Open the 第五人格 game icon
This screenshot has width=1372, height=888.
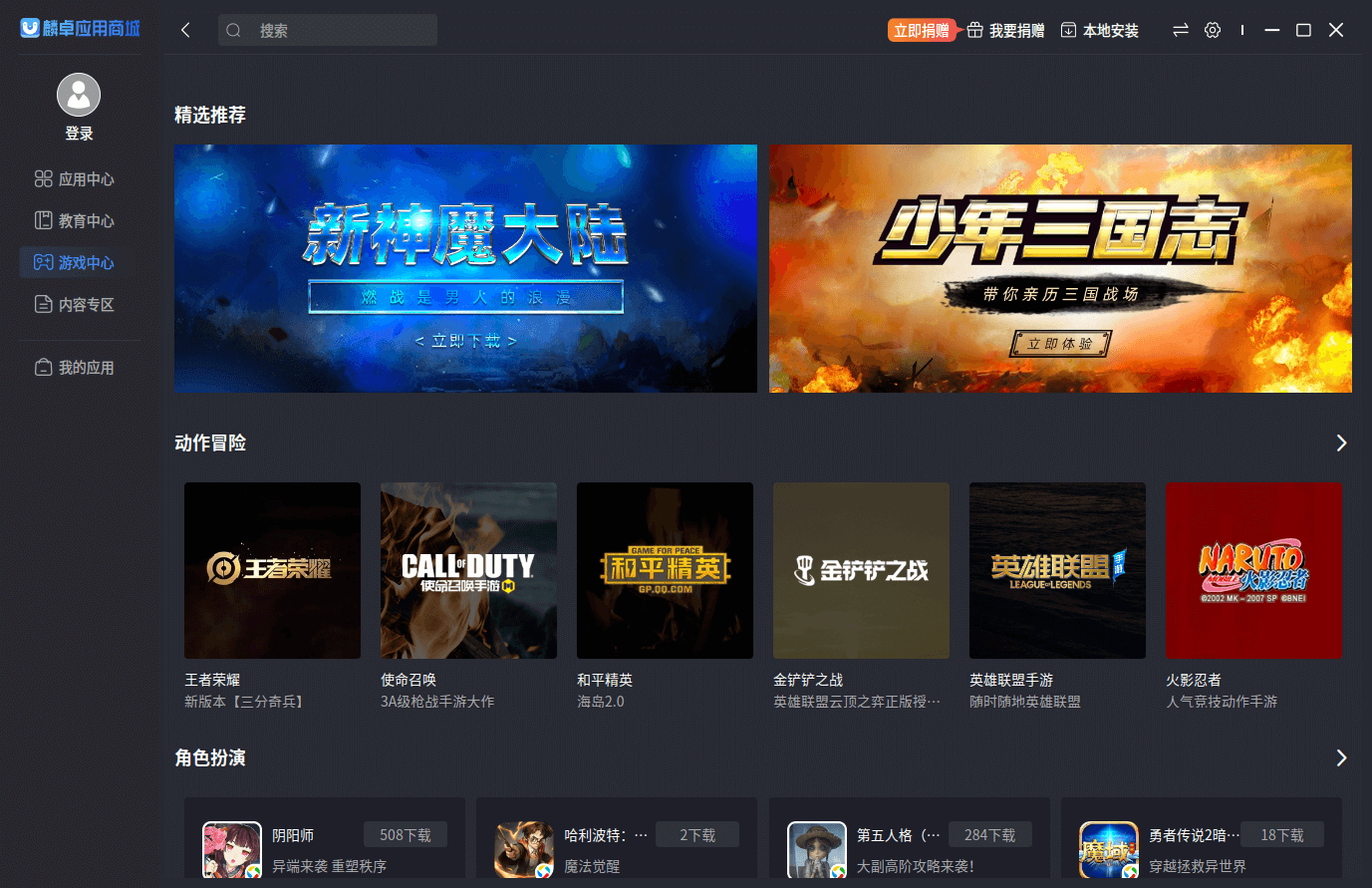point(816,849)
